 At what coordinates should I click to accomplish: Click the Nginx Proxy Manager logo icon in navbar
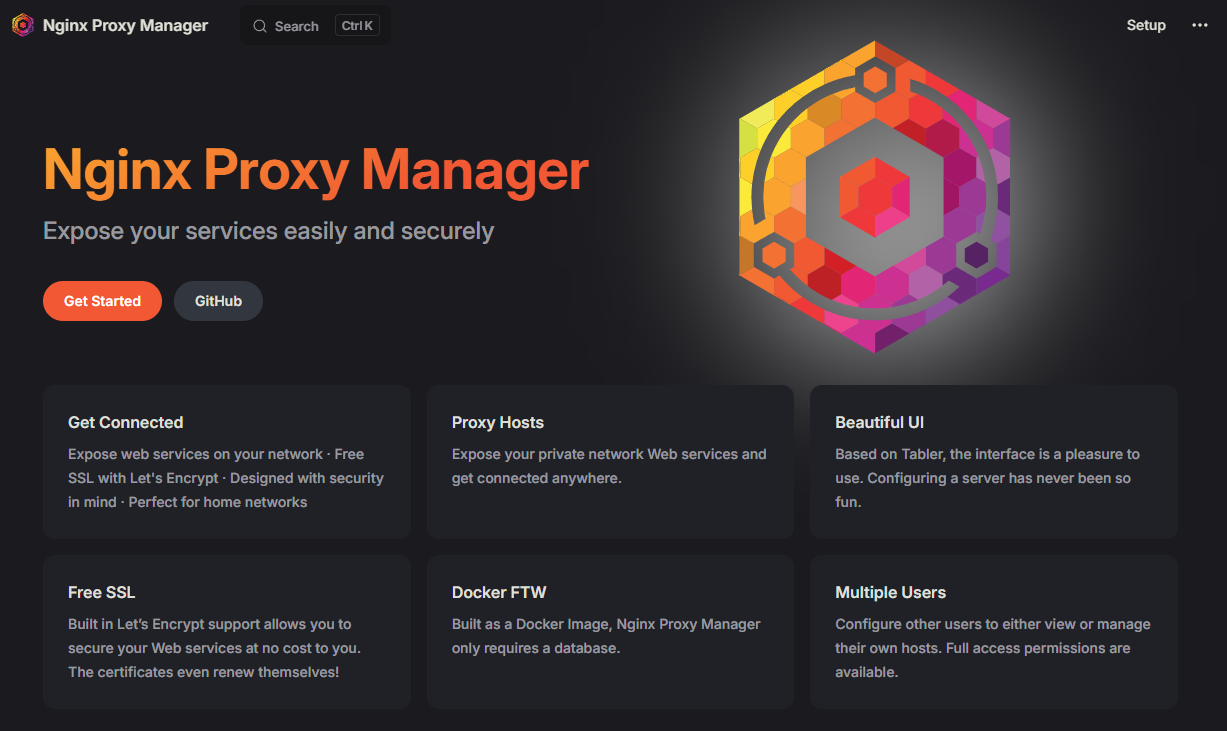tap(22, 25)
